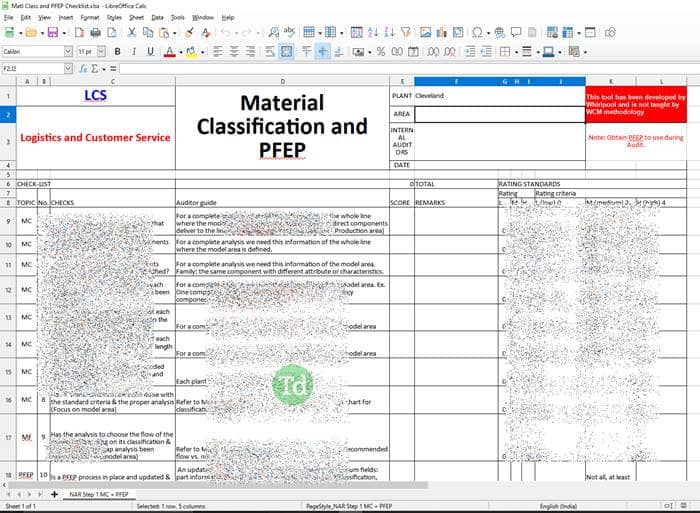Create a new spreadsheet with the New icon
Image resolution: width=700 pixels, height=513 pixels.
(x=9, y=32)
